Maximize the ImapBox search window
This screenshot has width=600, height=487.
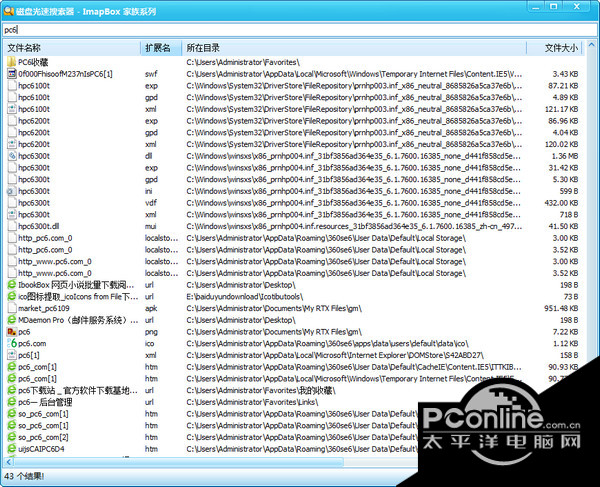pos(553,6)
